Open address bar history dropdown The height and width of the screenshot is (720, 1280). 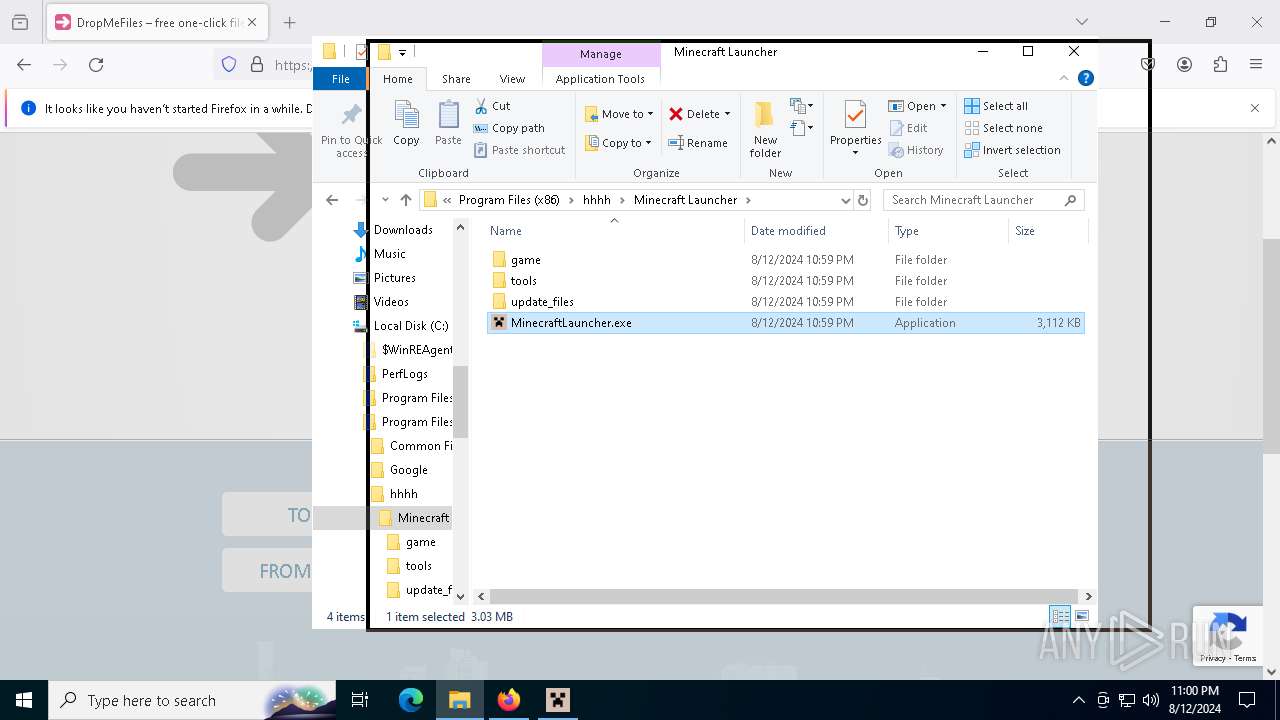tap(845, 200)
